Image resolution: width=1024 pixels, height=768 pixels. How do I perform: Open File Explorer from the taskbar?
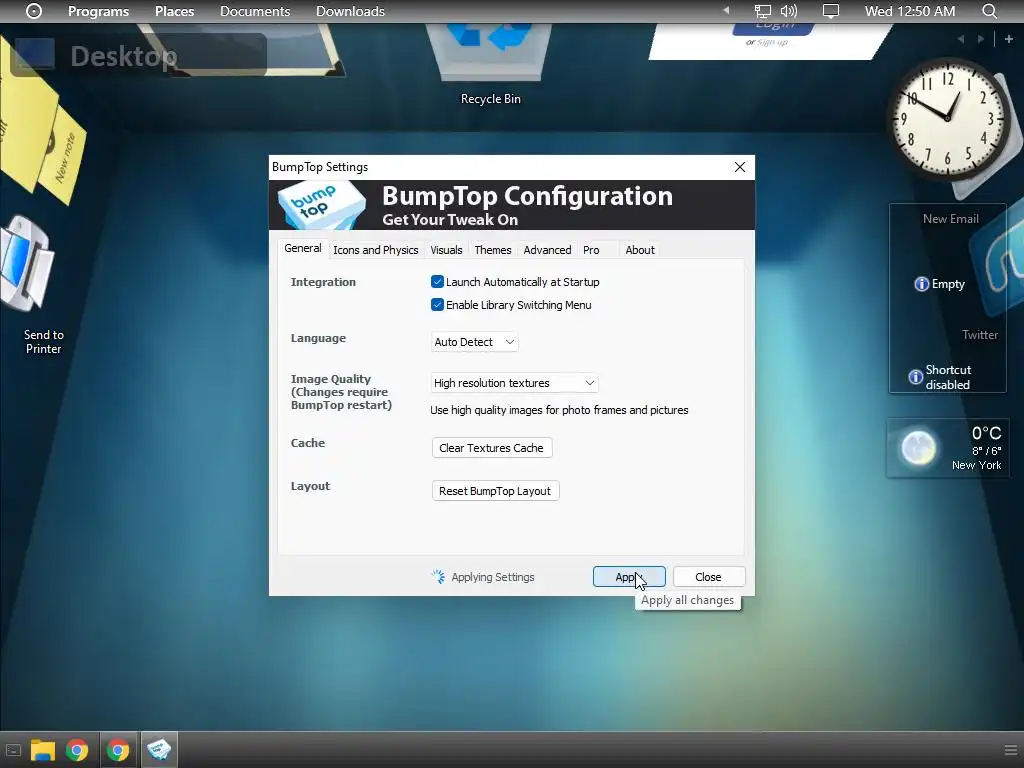(x=43, y=750)
